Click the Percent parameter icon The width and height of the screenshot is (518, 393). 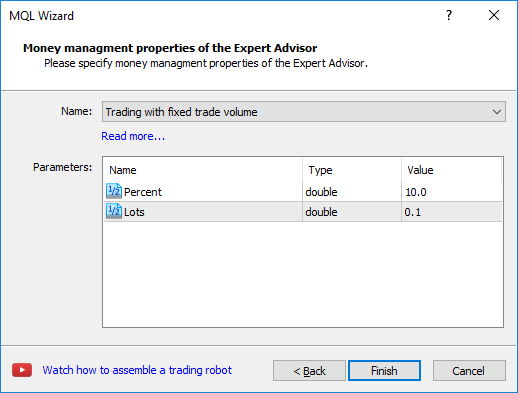tap(114, 191)
